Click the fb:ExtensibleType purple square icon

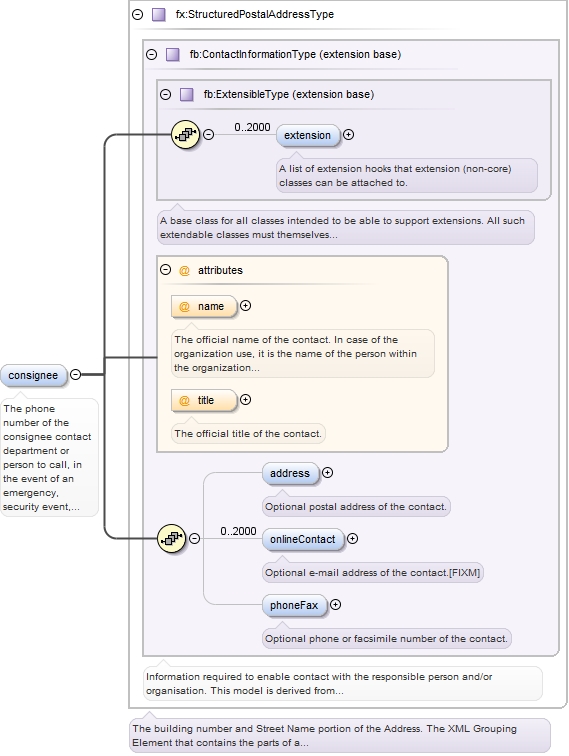click(187, 94)
